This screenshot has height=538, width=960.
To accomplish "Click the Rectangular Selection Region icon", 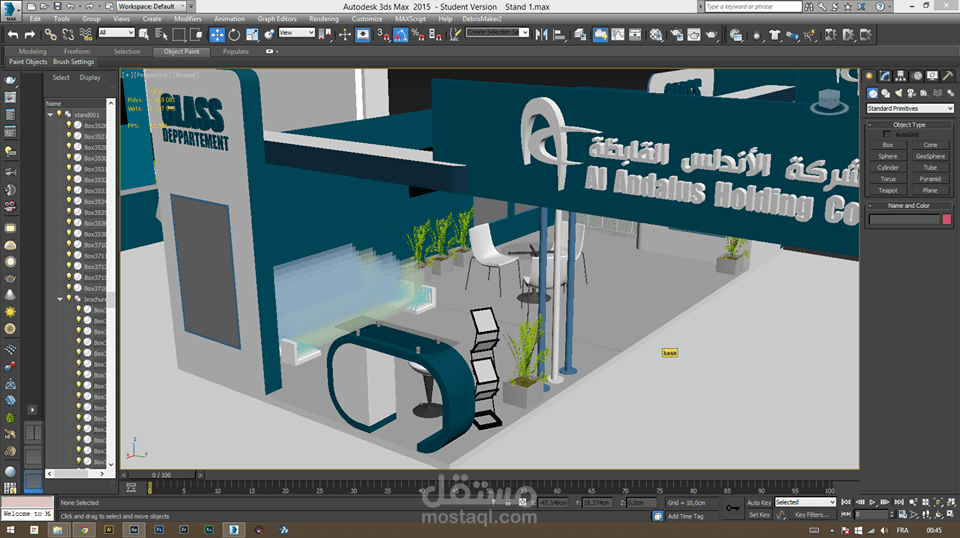I will [179, 35].
